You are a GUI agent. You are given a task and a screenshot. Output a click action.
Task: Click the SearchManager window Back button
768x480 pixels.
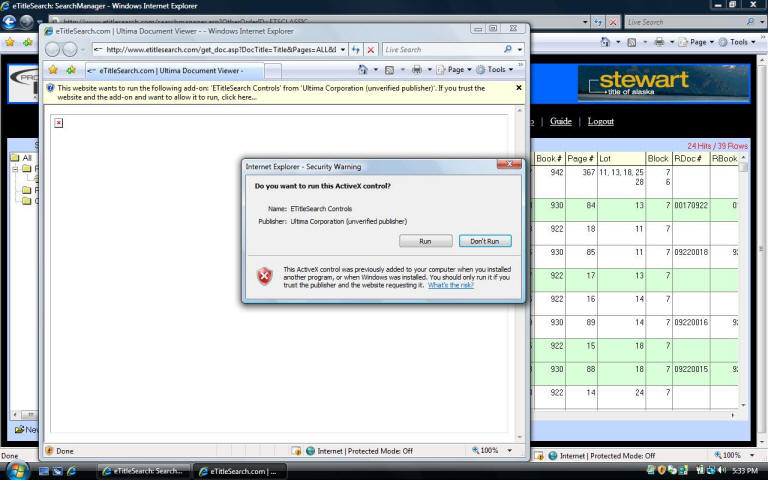9,22
